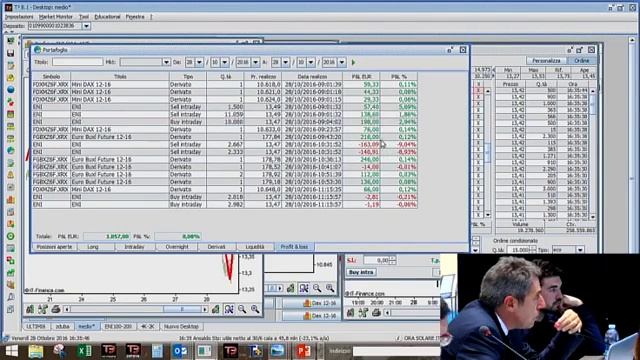The image size is (640, 360).
Task: Run the search with the green play arrow
Action: tap(353, 62)
